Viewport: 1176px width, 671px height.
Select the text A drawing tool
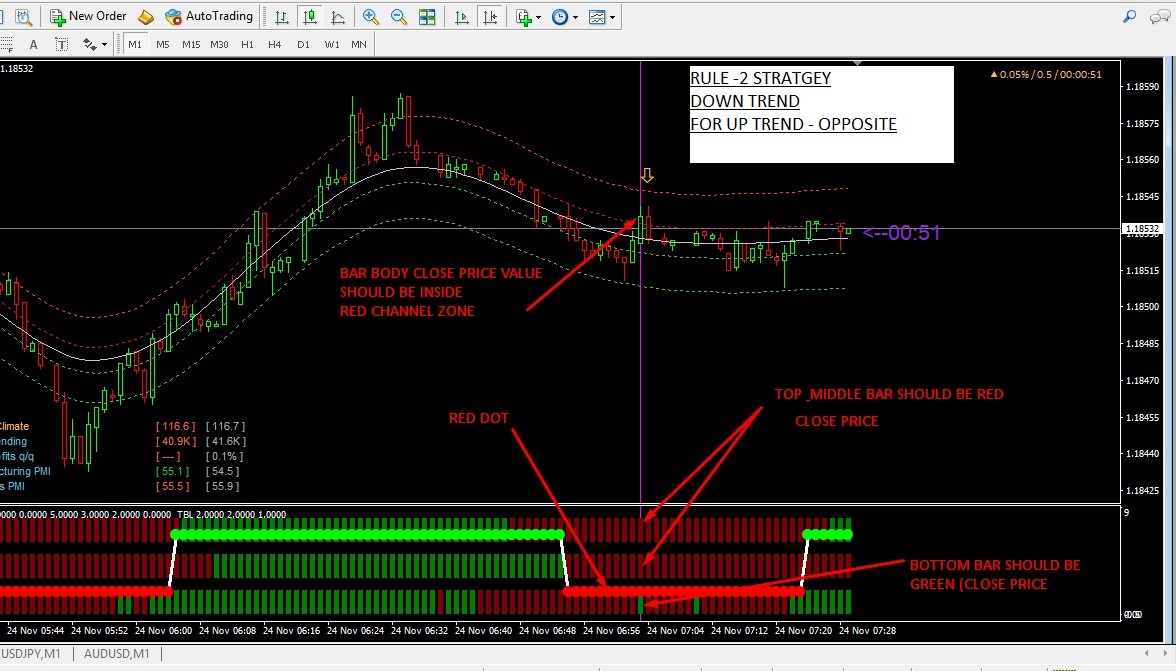pos(33,44)
